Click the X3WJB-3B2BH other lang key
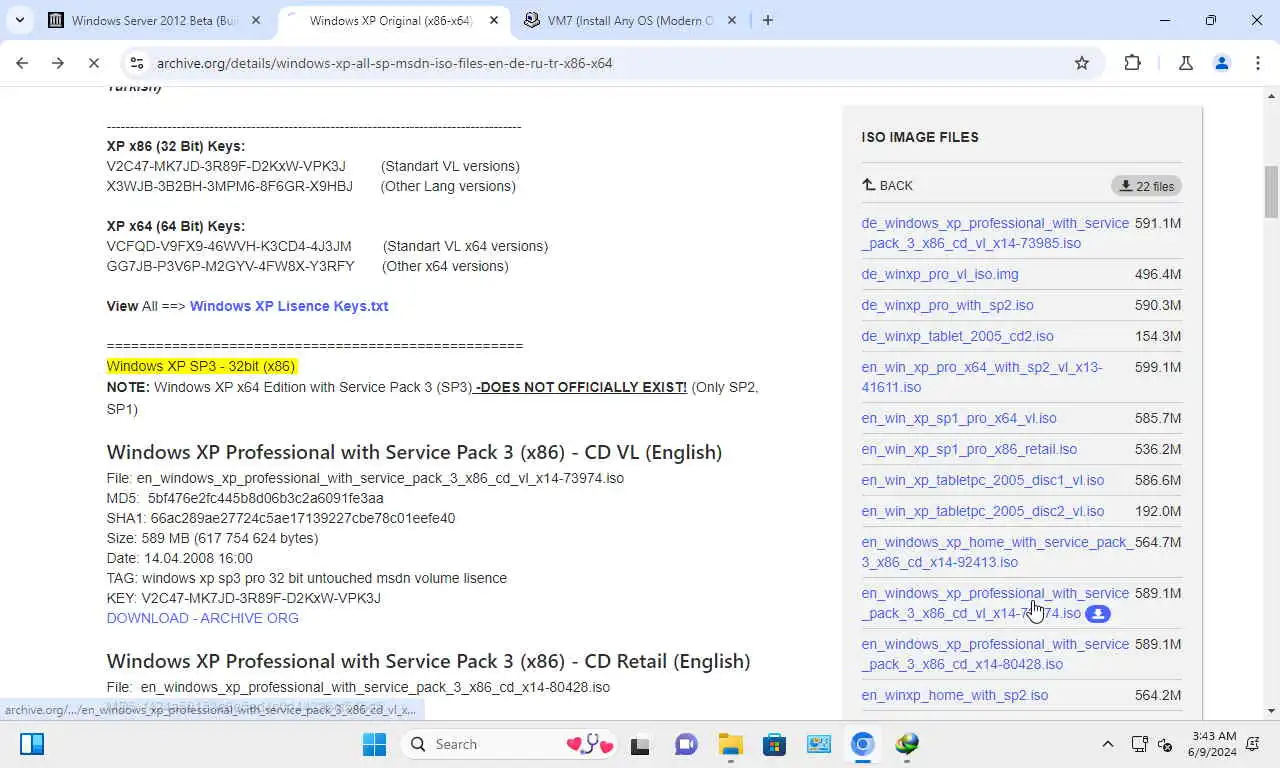Screen dimensions: 1280x768 point(230,186)
